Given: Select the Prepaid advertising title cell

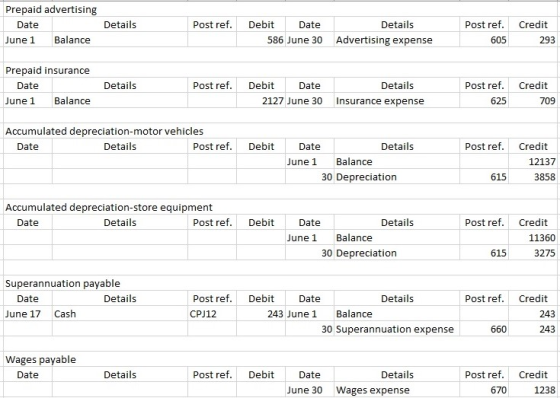Looking at the screenshot, I should (x=51, y=10).
